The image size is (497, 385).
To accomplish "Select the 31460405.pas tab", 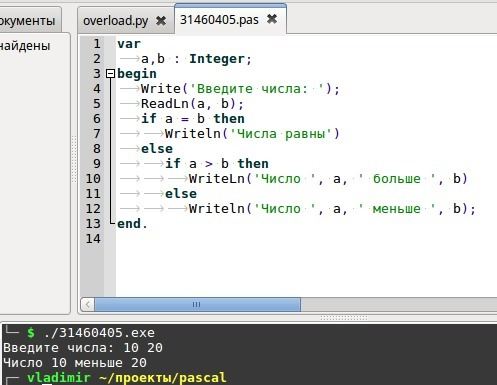I will (x=219, y=19).
